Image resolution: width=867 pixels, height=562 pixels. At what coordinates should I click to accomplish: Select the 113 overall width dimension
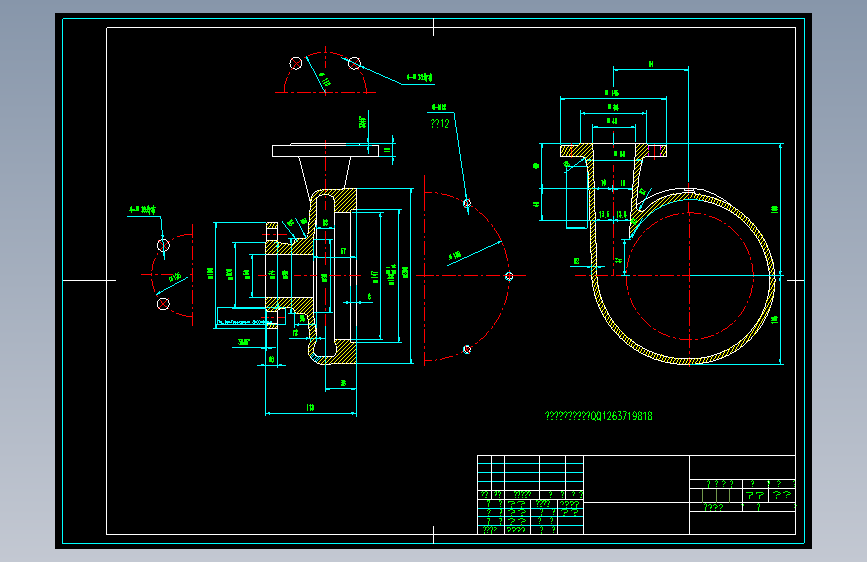click(x=310, y=408)
